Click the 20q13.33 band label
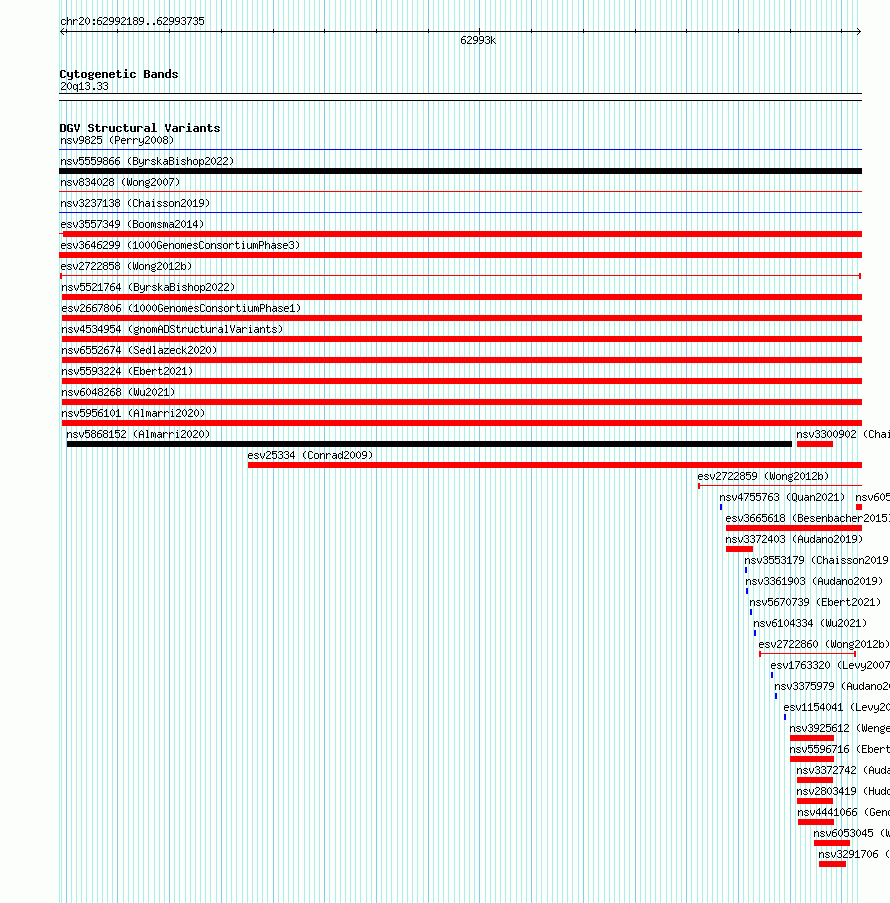890x903 pixels. click(x=84, y=86)
